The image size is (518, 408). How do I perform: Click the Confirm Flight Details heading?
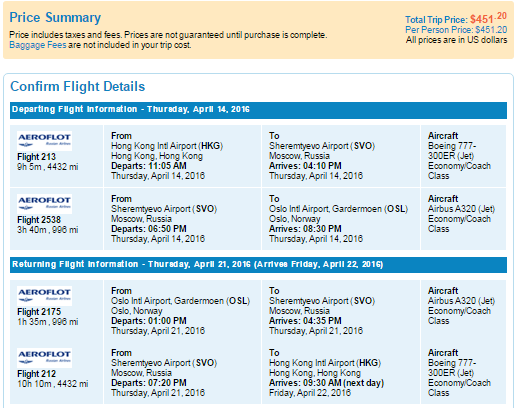pos(78,86)
